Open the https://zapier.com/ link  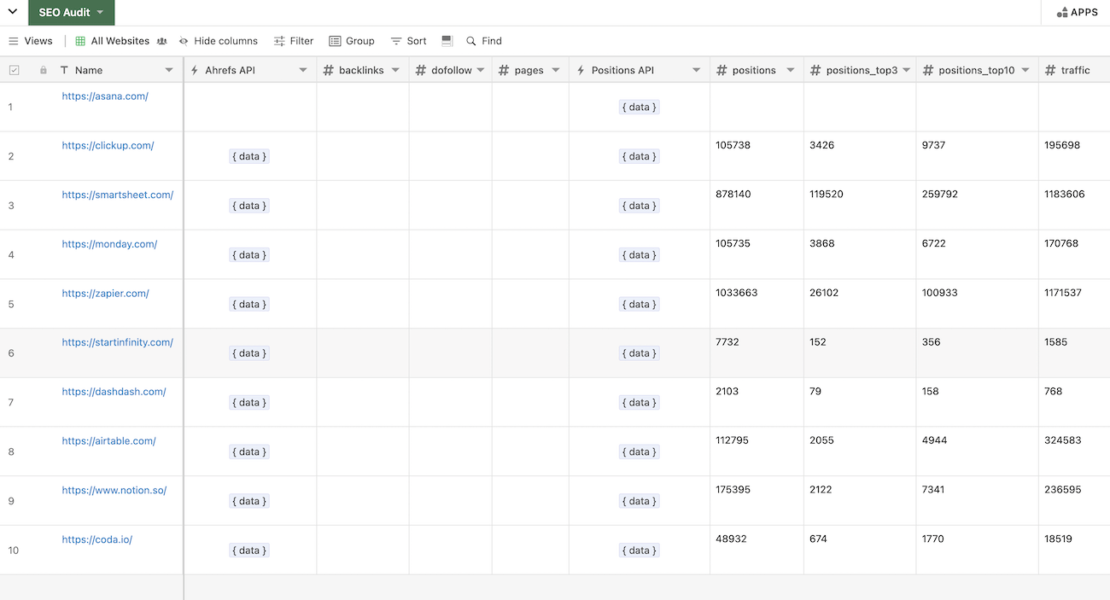pos(105,292)
